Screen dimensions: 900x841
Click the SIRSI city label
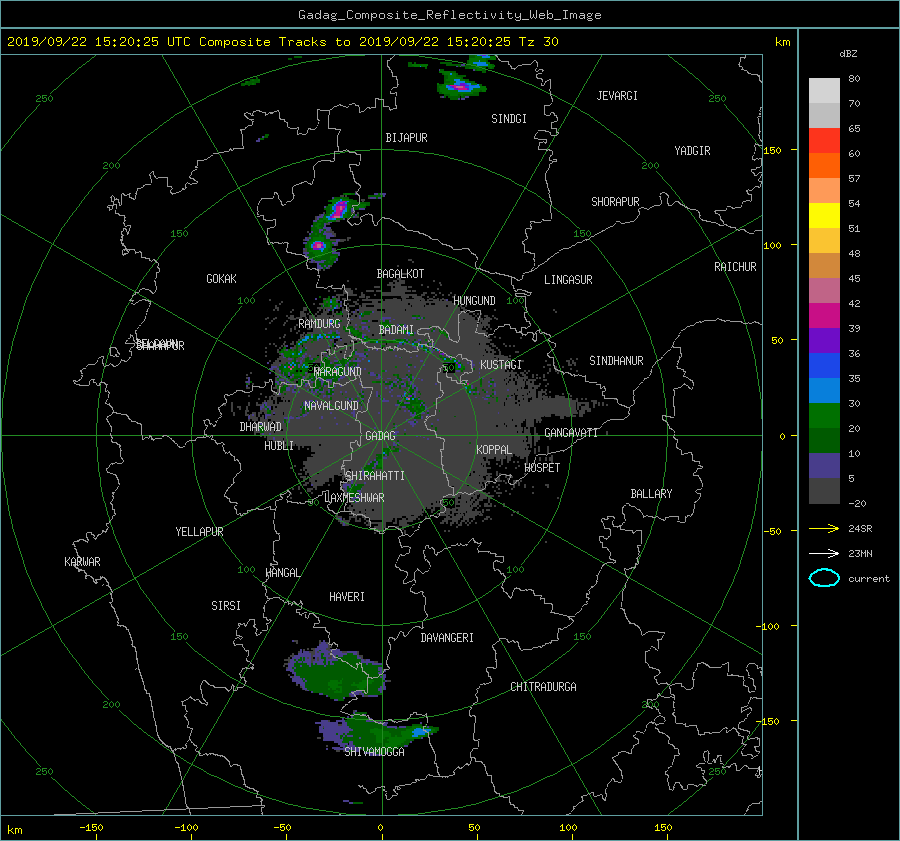click(x=226, y=606)
